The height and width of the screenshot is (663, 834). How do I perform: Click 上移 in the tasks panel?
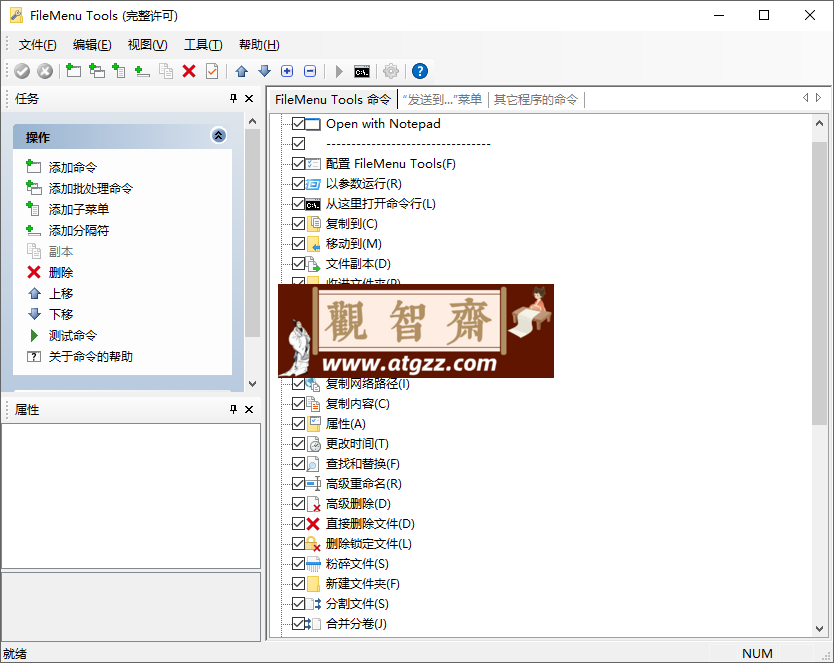pyautogui.click(x=61, y=293)
